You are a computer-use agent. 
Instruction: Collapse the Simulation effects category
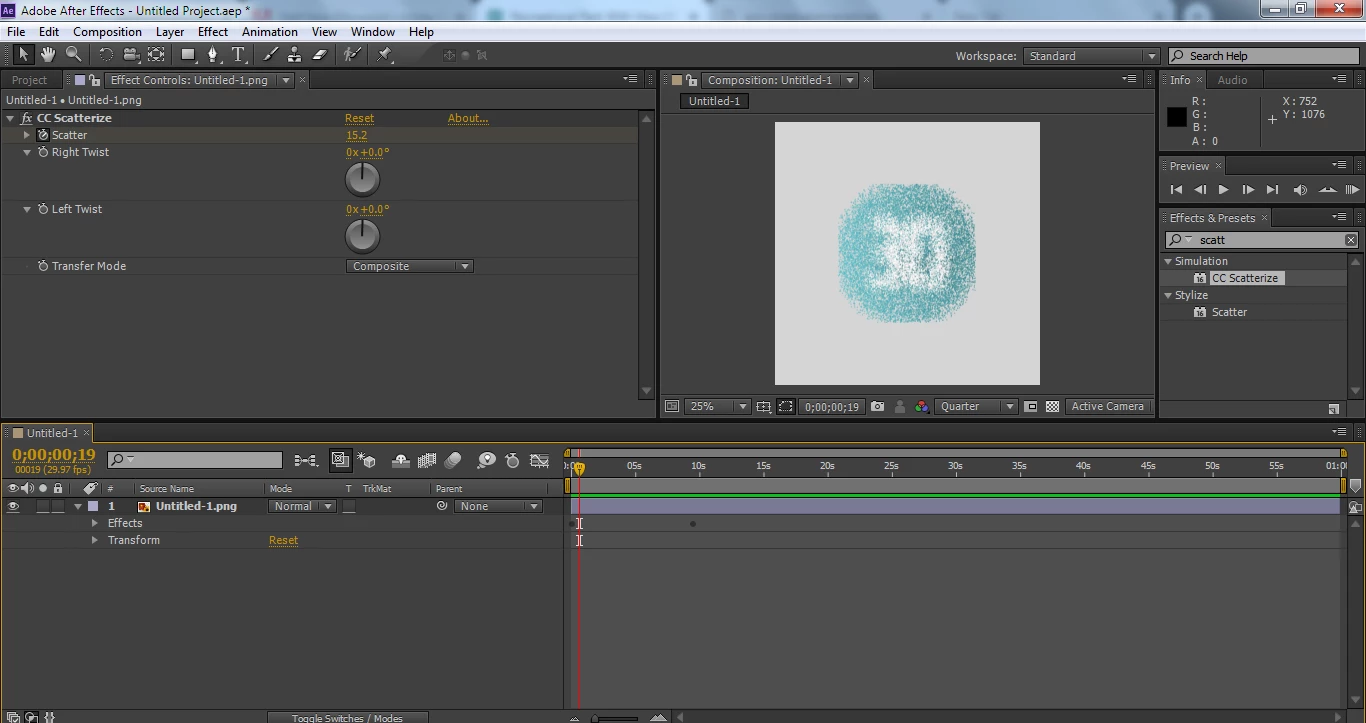tap(1168, 261)
